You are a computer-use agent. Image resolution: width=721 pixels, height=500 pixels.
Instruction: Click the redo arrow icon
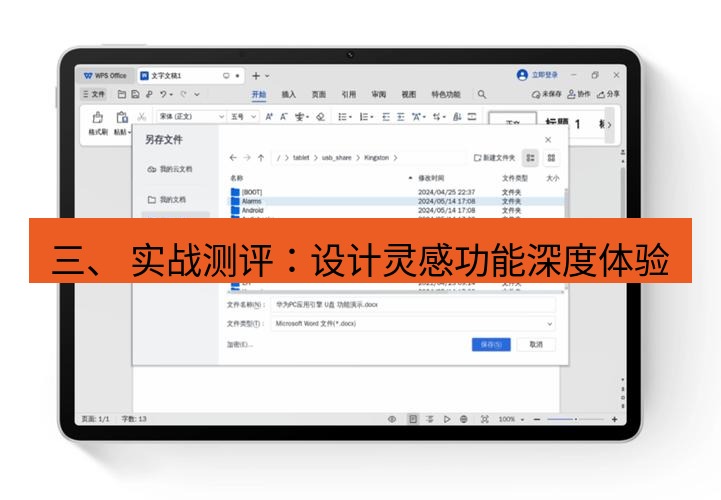click(183, 94)
